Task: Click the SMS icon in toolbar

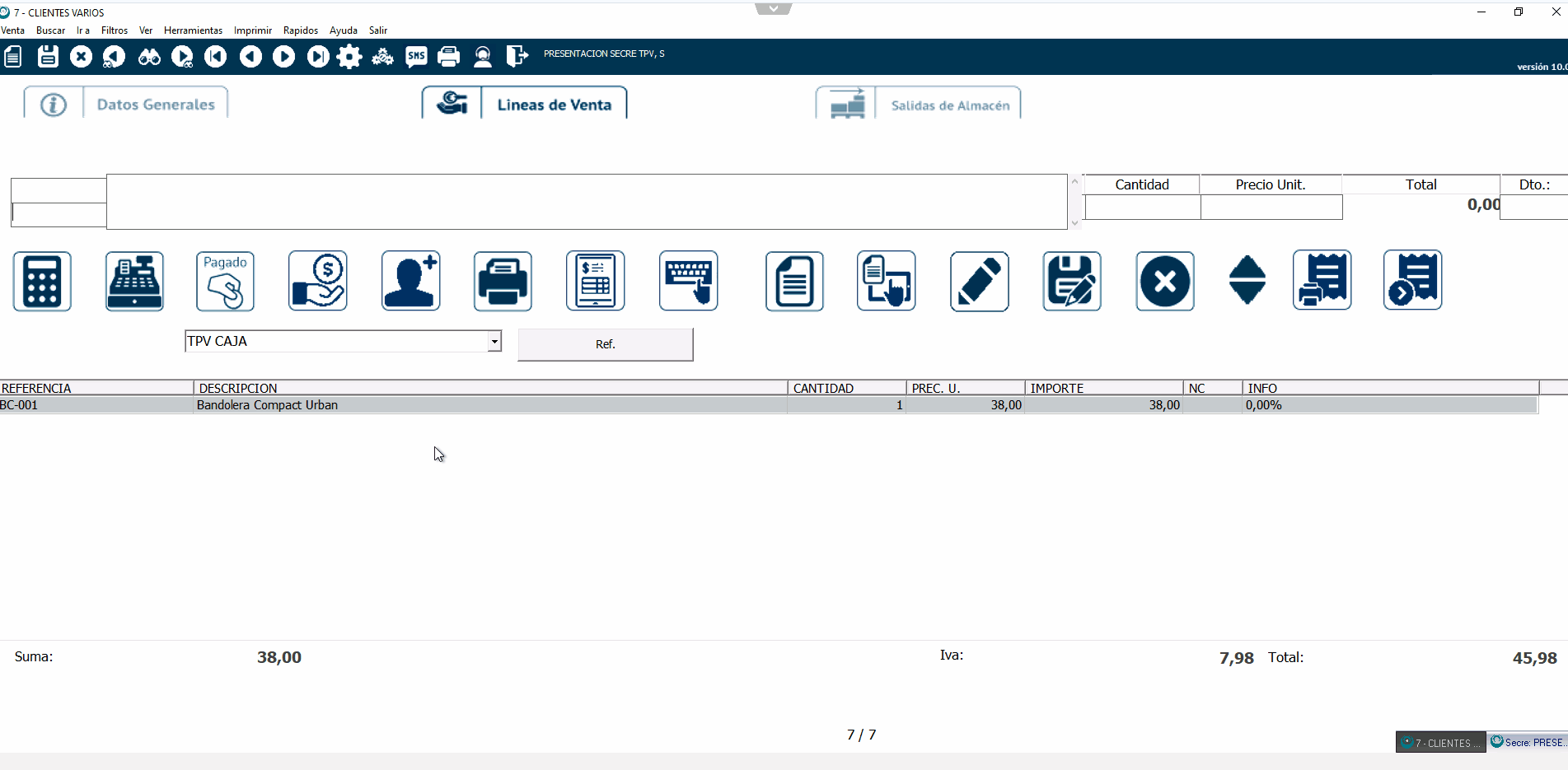Action: click(416, 57)
